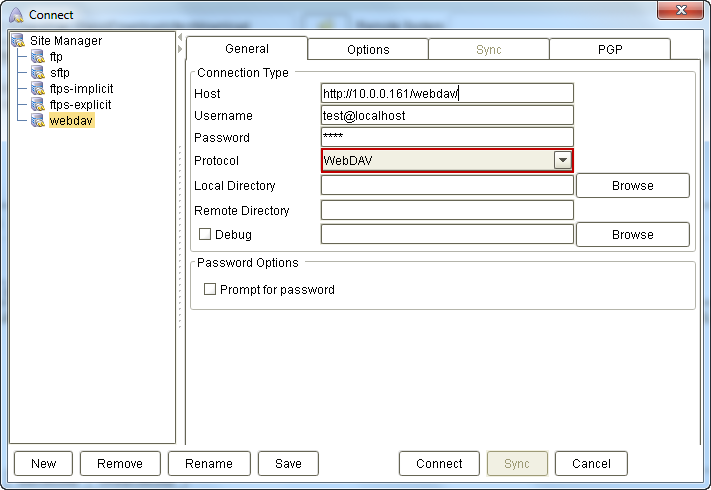Toggle Prompt for password checkbox
The width and height of the screenshot is (711, 490).
(x=210, y=290)
